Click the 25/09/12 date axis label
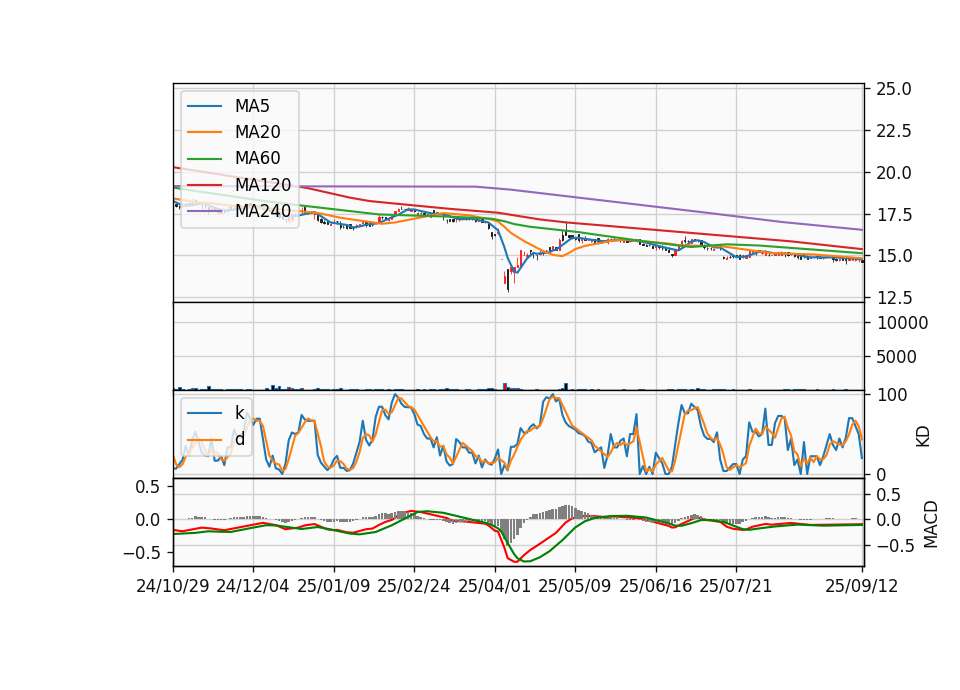 pyautogui.click(x=862, y=586)
